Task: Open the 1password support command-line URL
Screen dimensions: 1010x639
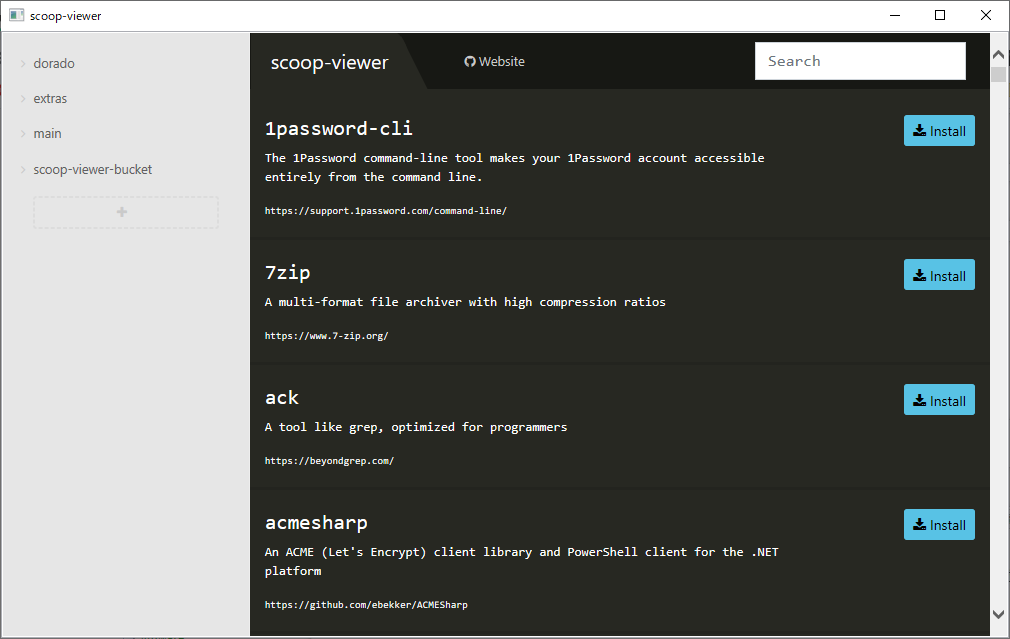Action: pyautogui.click(x=385, y=211)
